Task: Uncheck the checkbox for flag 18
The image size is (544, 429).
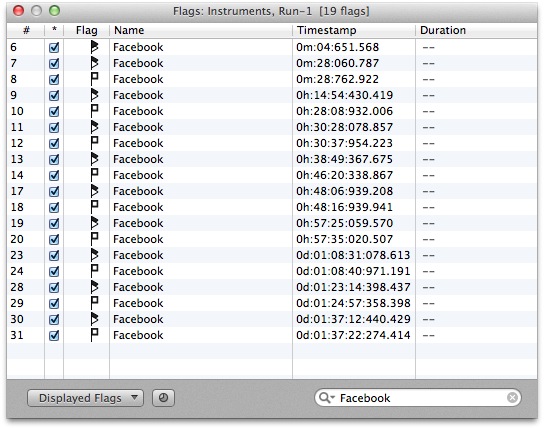Action: [x=54, y=207]
